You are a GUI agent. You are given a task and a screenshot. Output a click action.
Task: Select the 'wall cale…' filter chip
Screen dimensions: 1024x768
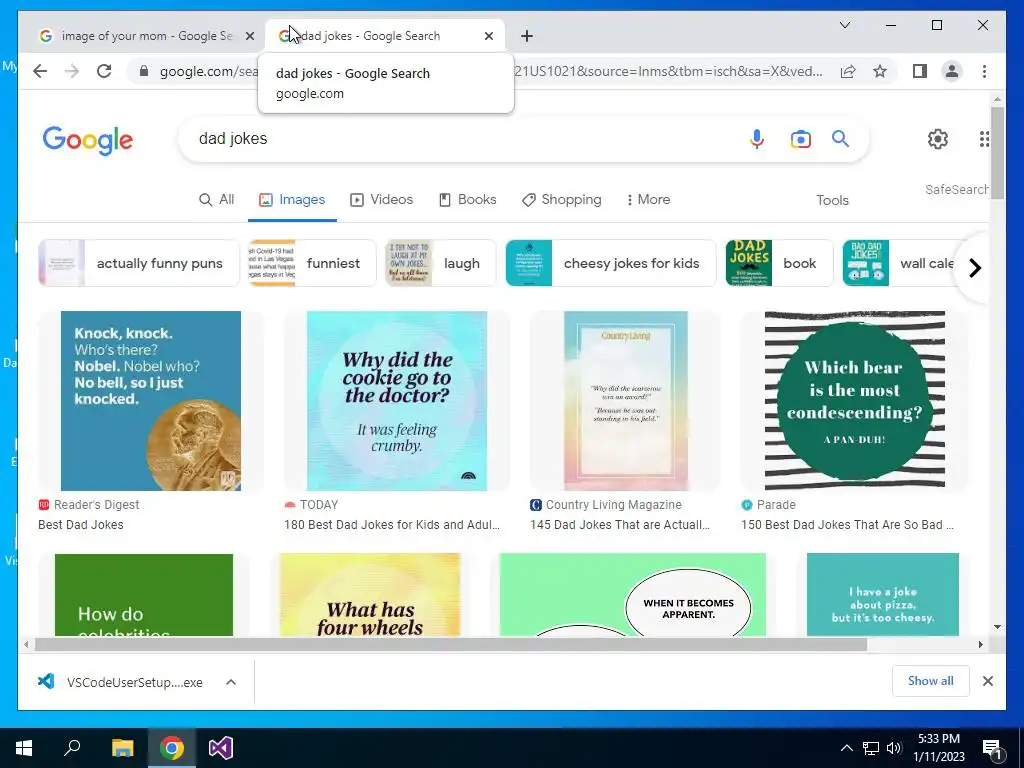pos(900,263)
